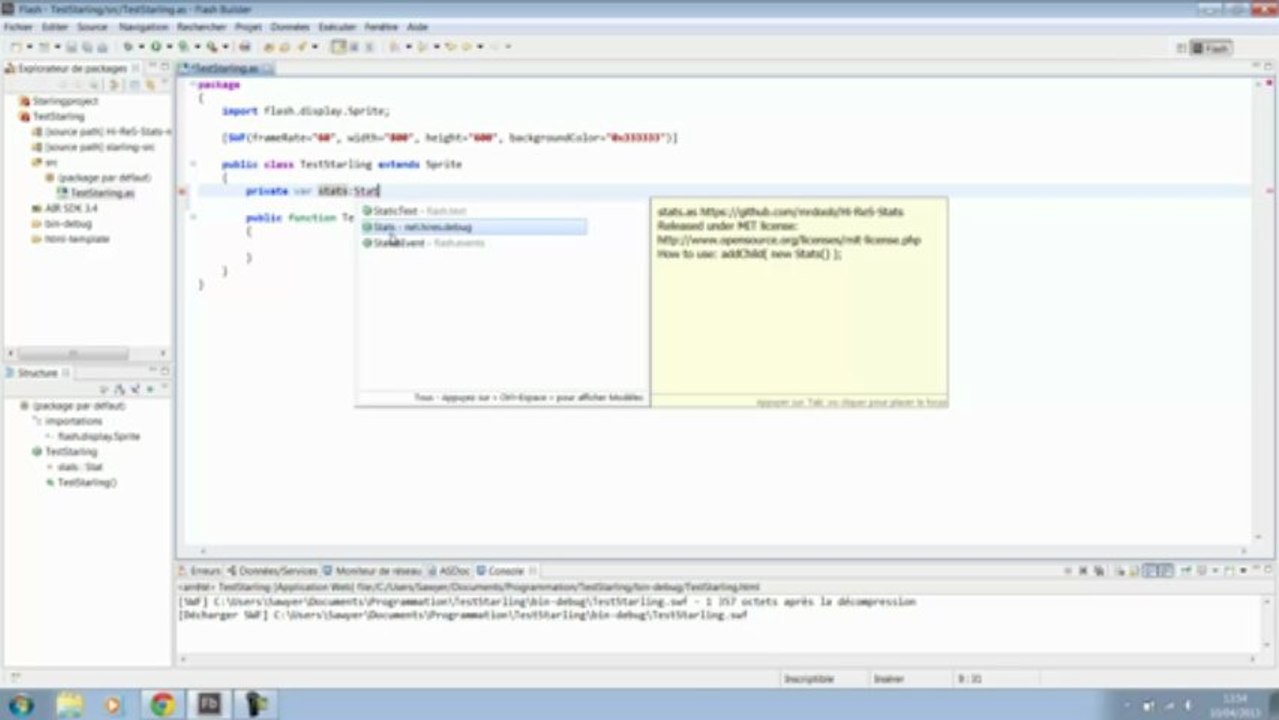Screen dimensions: 1279x720
Task: Click the Flash Builder taskbar icon
Action: 209,704
